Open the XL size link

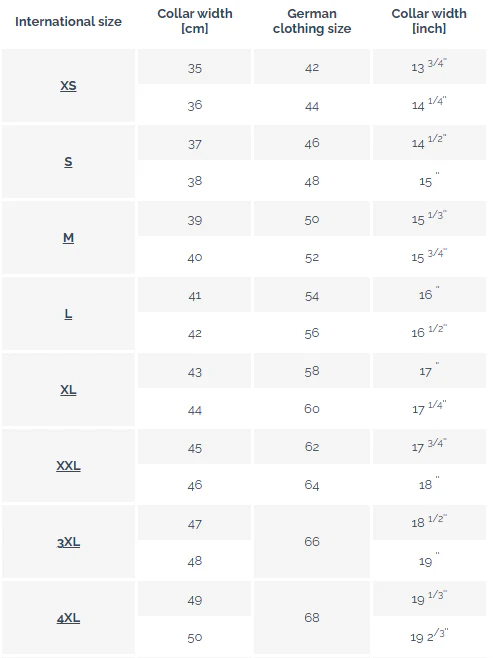click(68, 390)
